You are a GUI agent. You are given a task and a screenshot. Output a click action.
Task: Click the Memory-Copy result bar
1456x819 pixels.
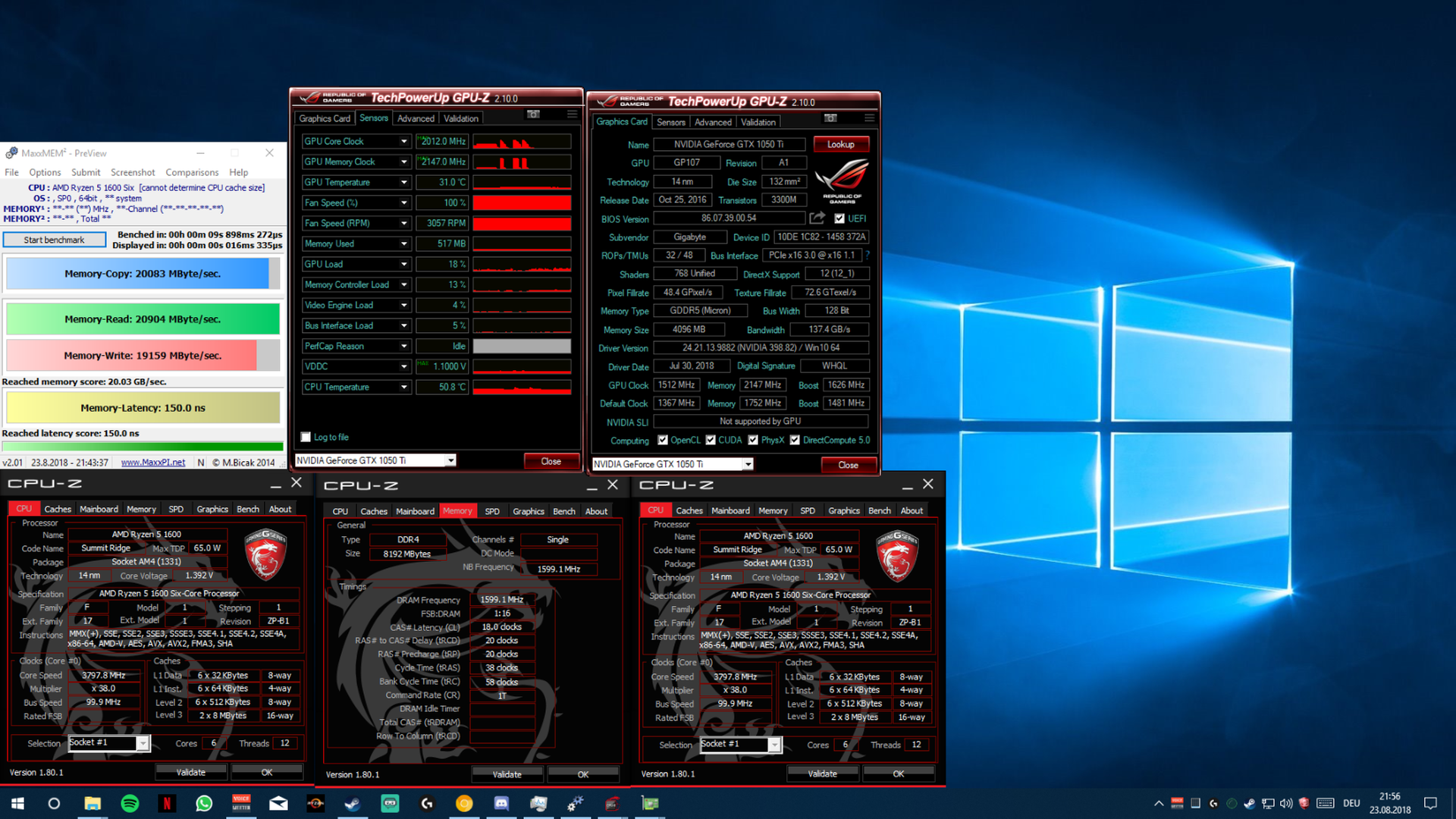coord(143,274)
